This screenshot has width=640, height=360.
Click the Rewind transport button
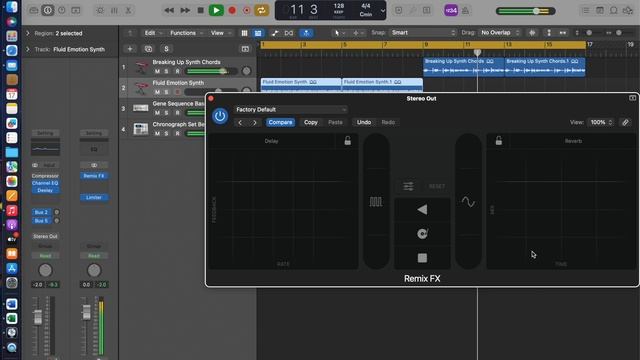point(169,10)
